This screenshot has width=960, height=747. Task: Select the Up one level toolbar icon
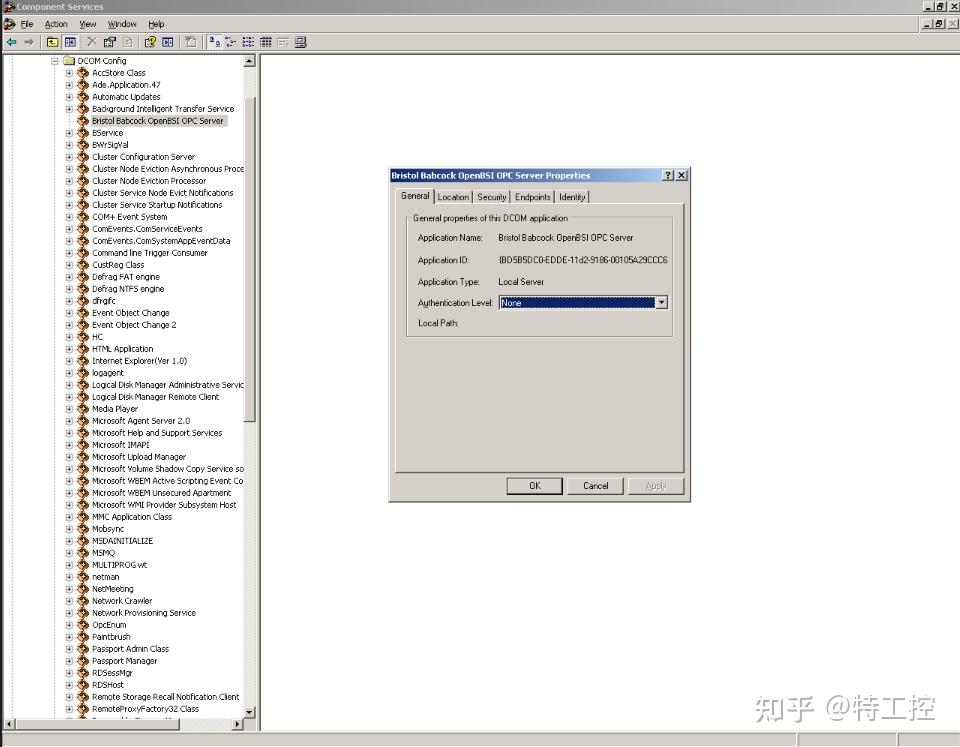tap(51, 42)
